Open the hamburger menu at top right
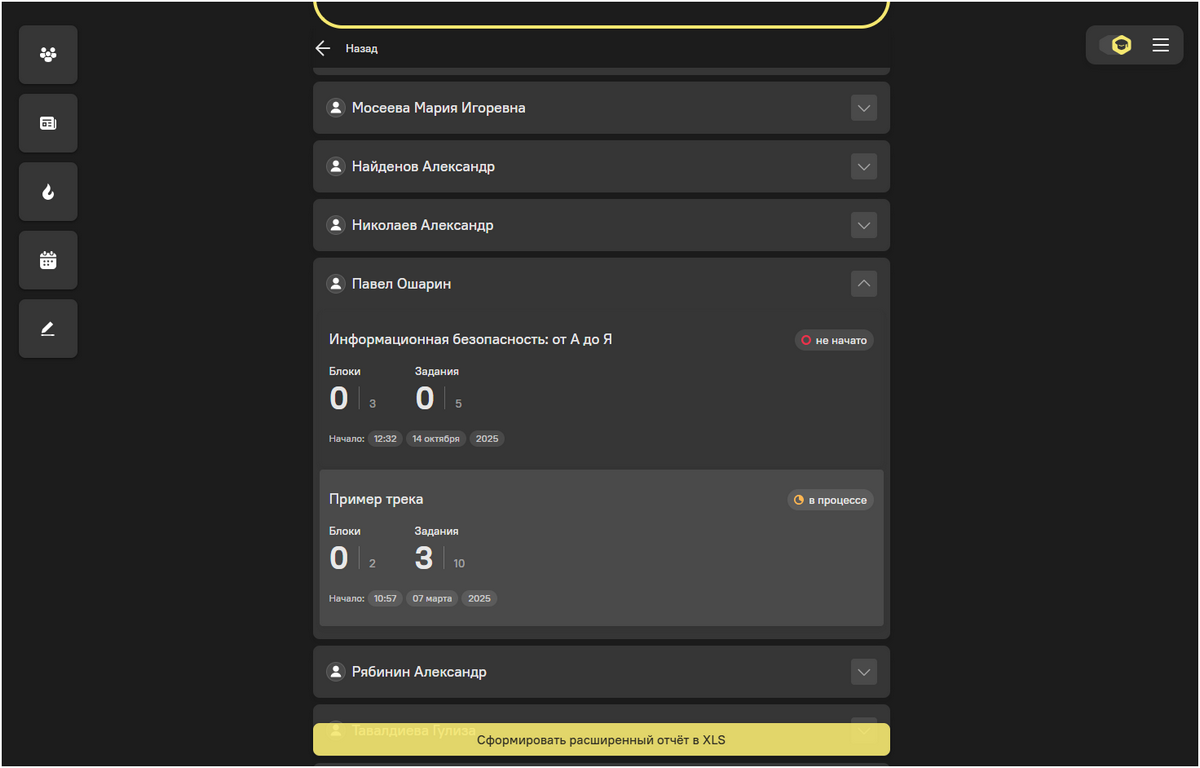 1160,44
